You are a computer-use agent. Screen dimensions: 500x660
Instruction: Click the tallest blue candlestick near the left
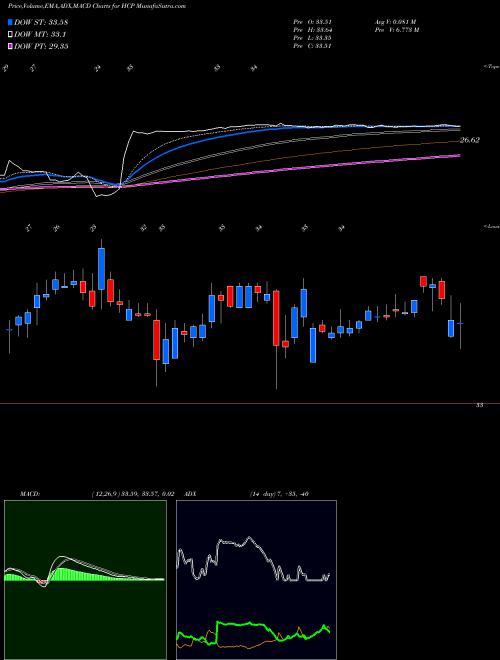(101, 269)
